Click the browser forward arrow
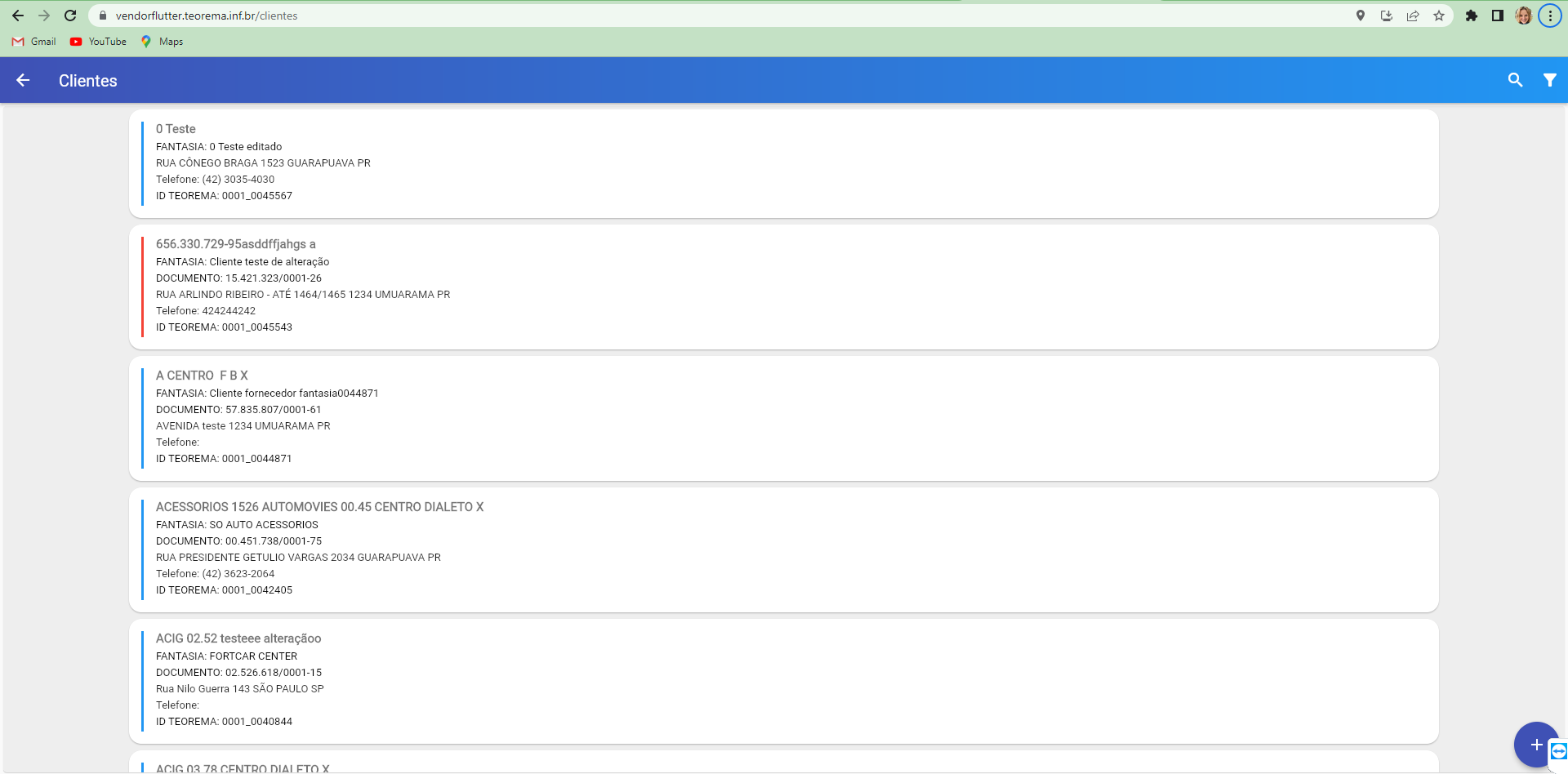 pyautogui.click(x=44, y=16)
